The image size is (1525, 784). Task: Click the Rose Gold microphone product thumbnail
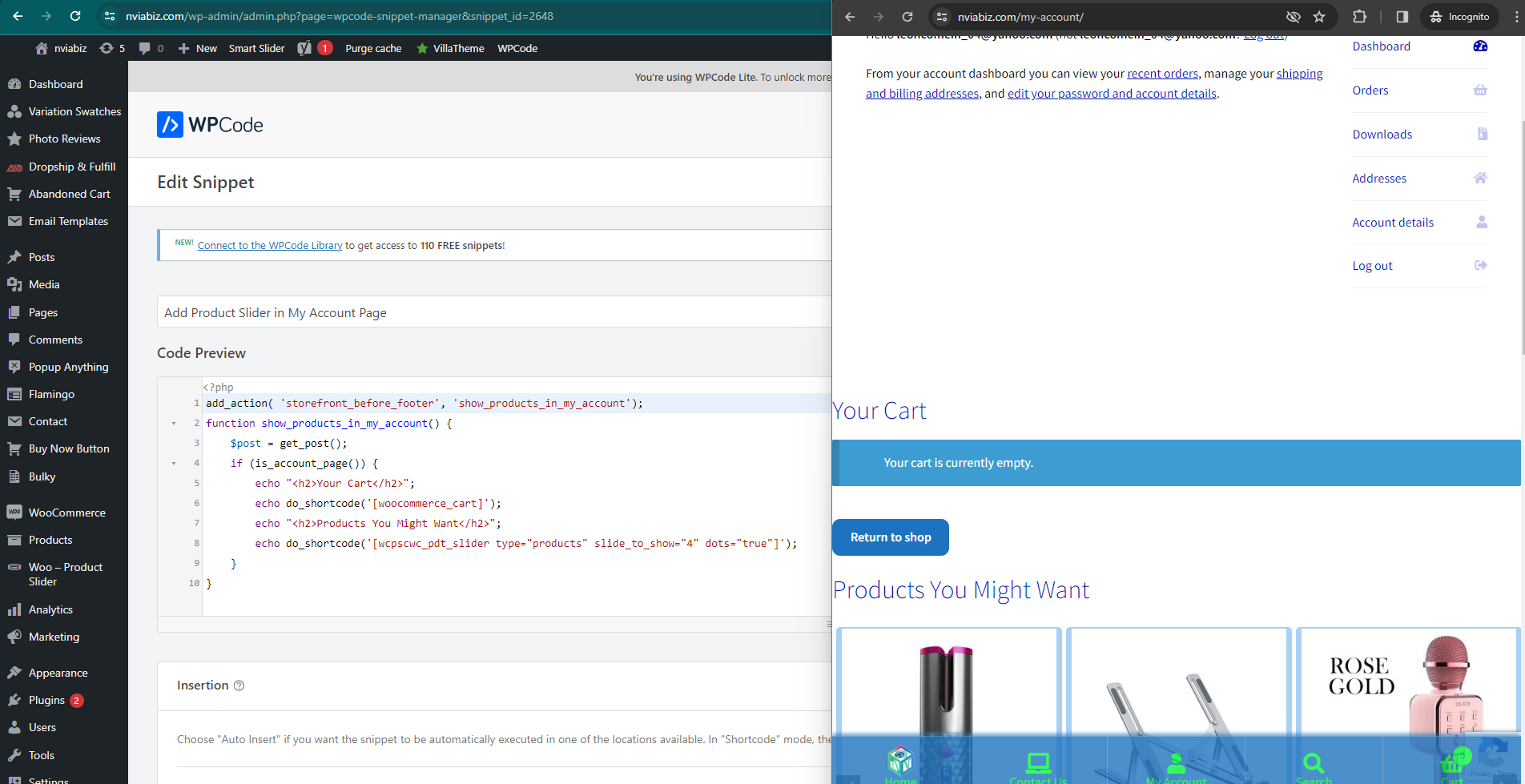[x=1408, y=705]
